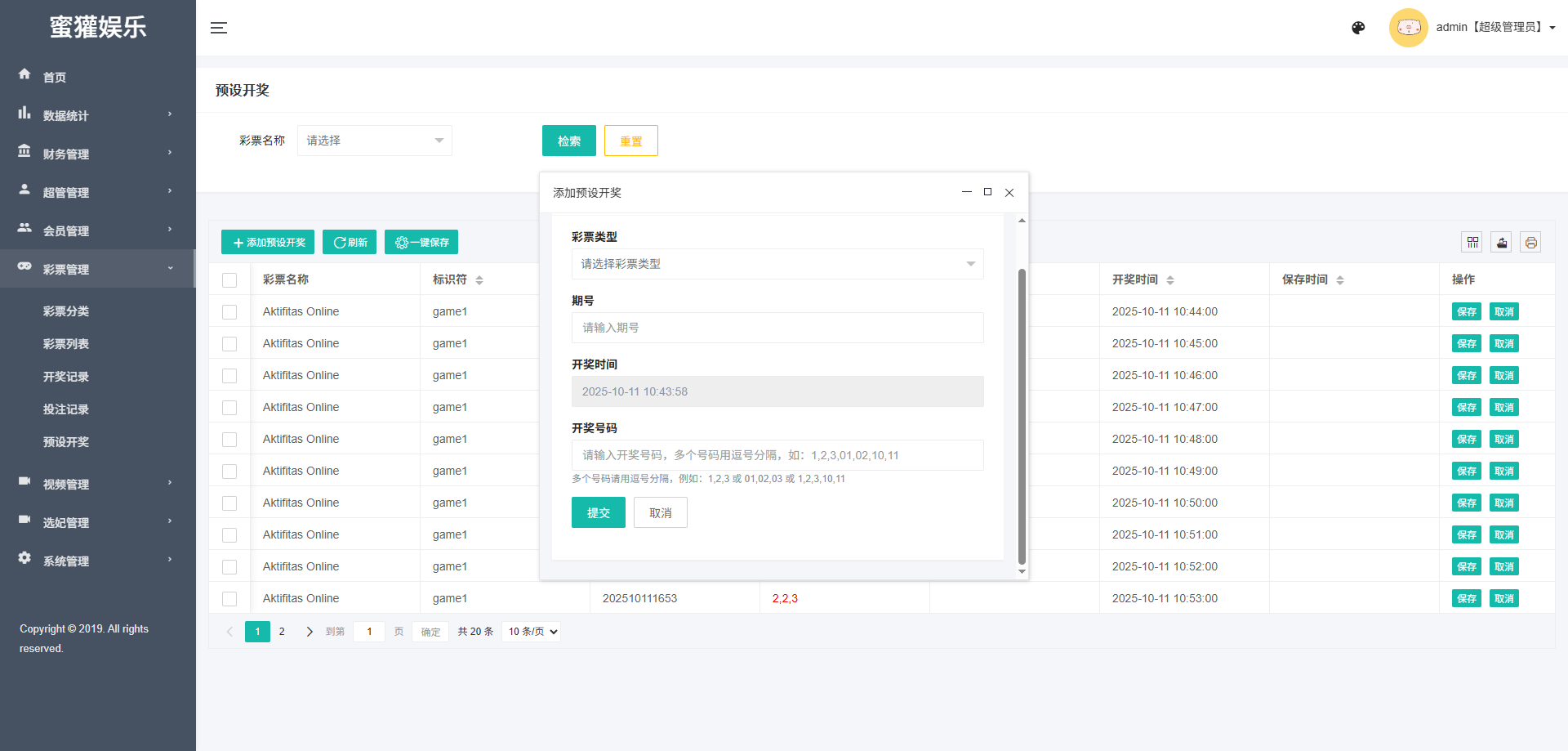The height and width of the screenshot is (751, 1568).
Task: Click the export table icon
Action: (1501, 242)
